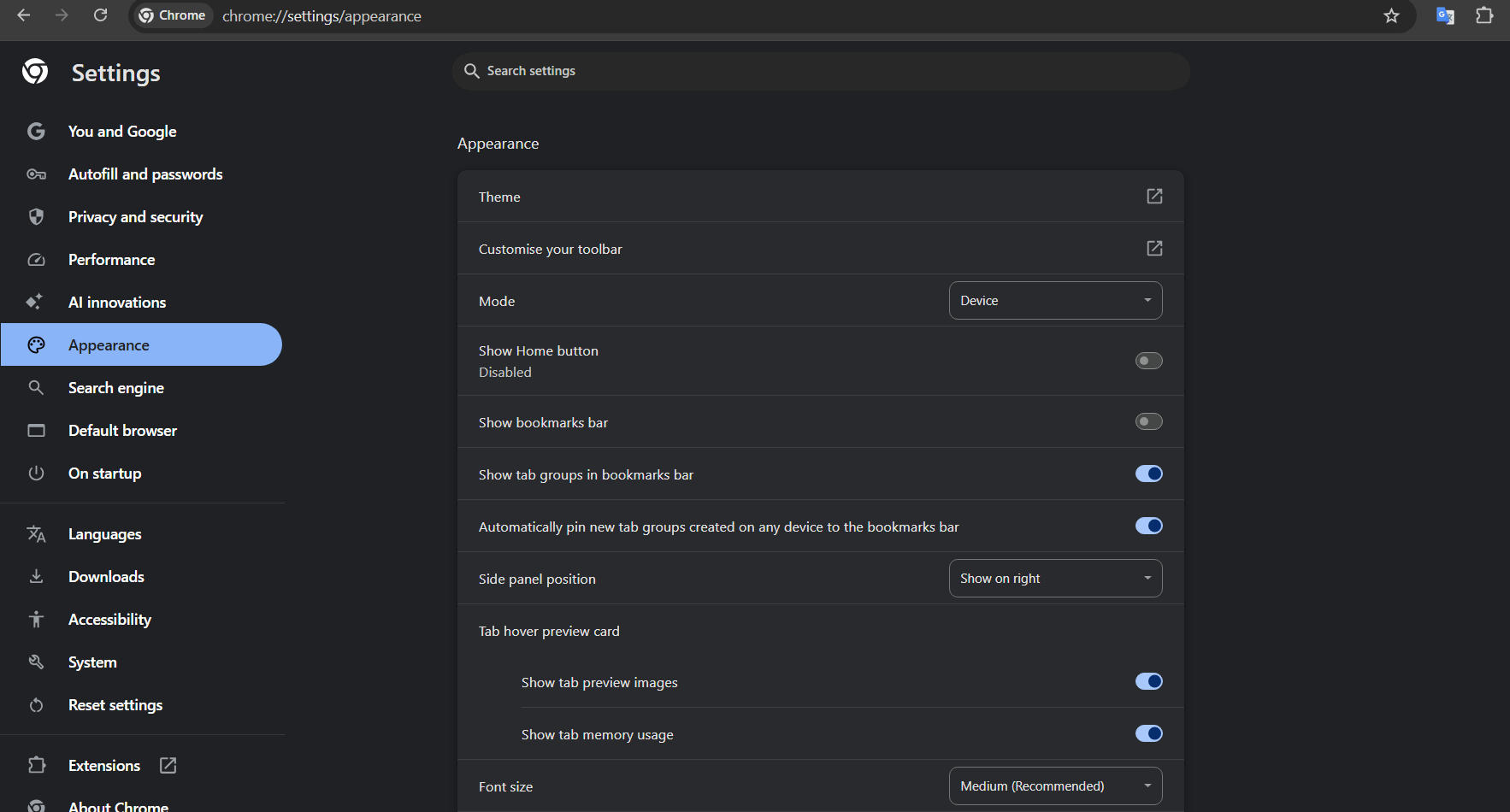Open Autofill and passwords section
The width and height of the screenshot is (1510, 812).
click(145, 174)
